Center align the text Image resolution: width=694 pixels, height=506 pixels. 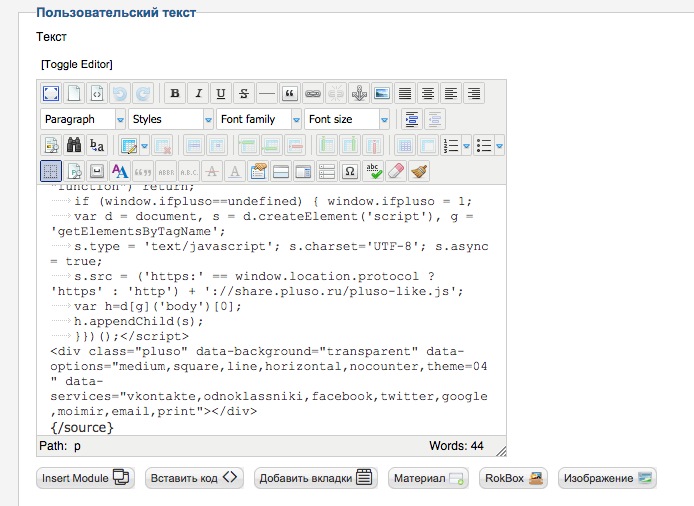pos(428,93)
